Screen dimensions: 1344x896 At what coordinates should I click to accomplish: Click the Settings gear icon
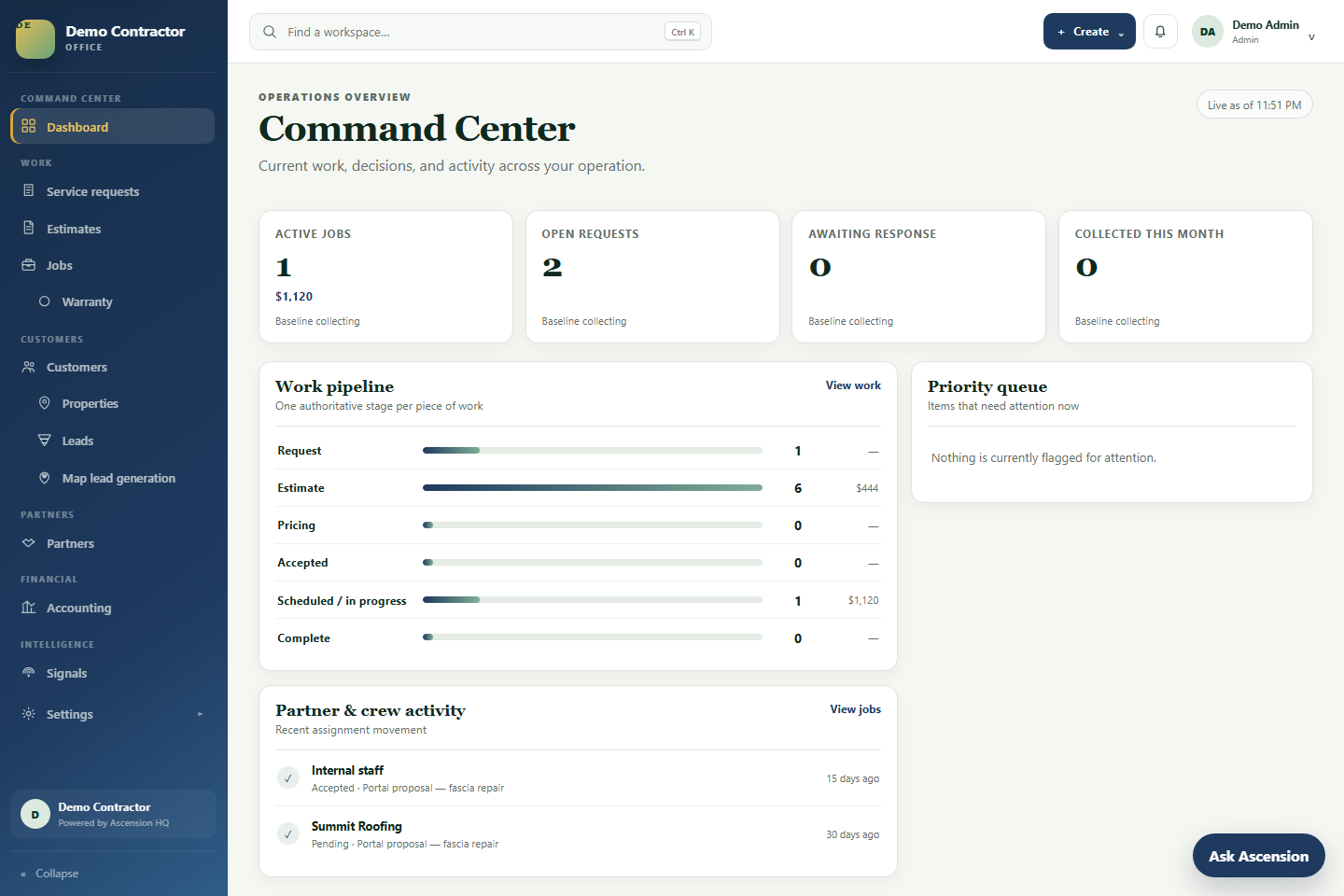click(29, 714)
